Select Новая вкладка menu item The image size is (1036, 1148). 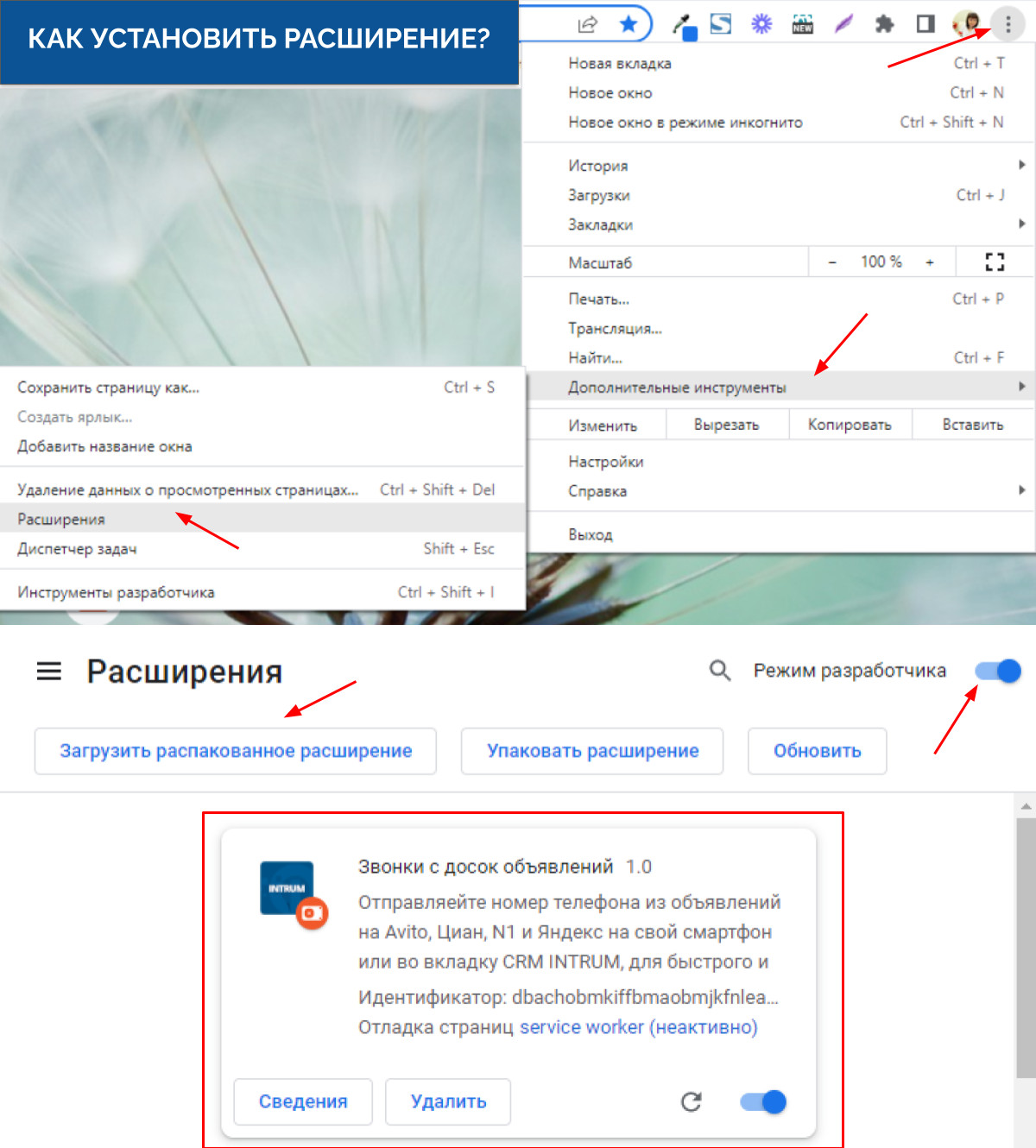779,63
